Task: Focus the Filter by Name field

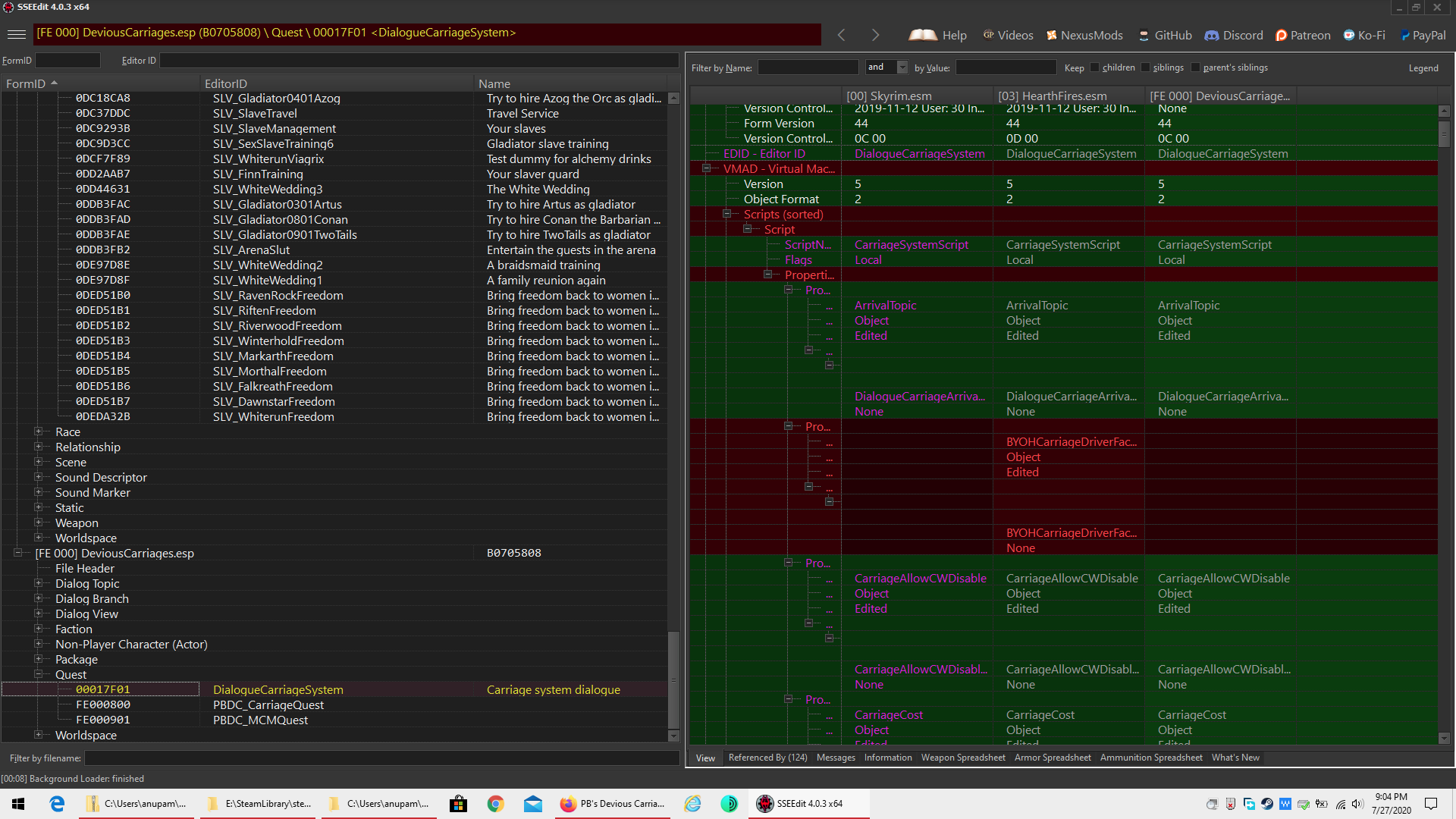Action: [x=808, y=67]
